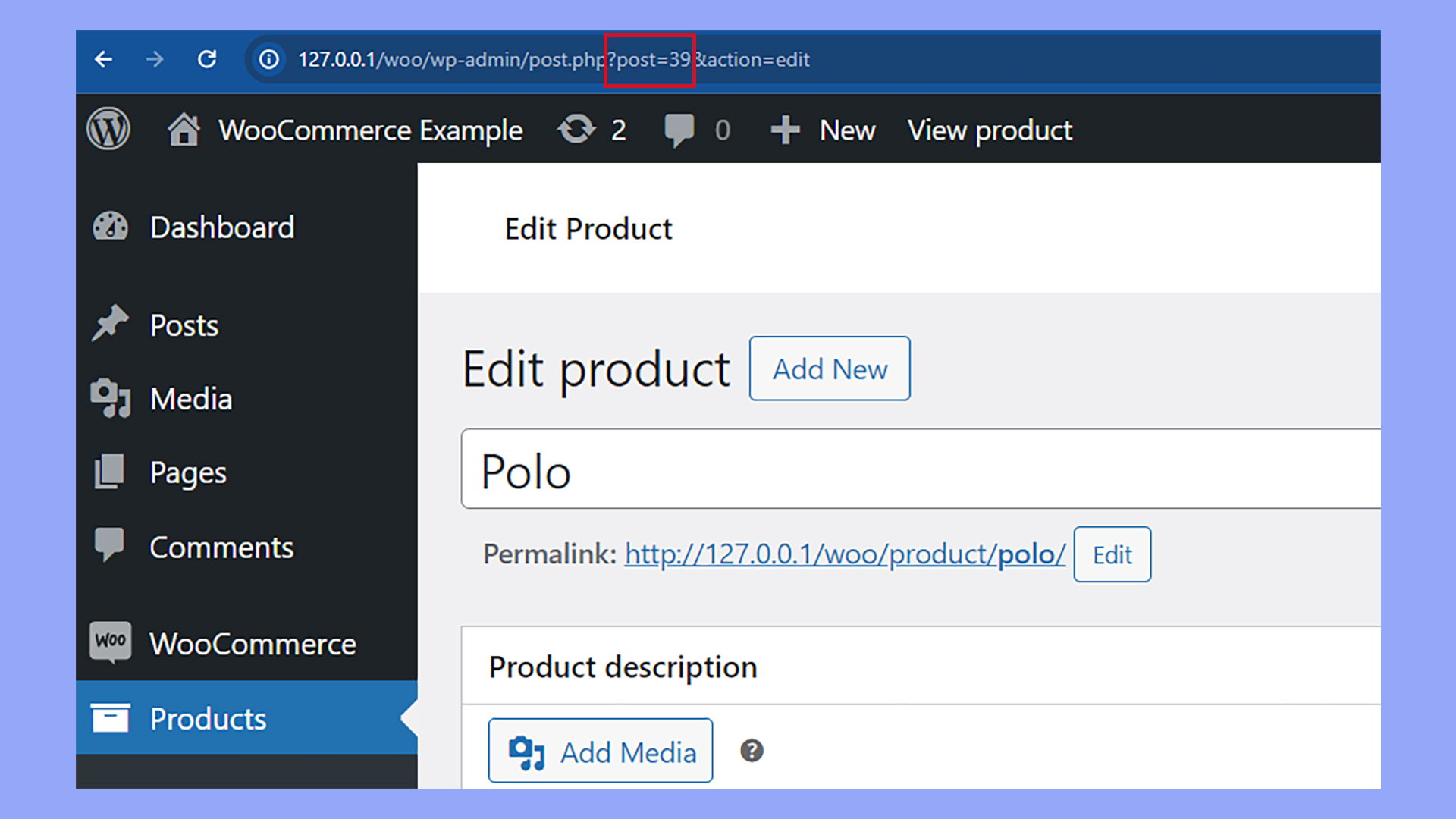Viewport: 1456px width, 819px height.
Task: Click the Dashboard gauge icon
Action: (x=111, y=225)
